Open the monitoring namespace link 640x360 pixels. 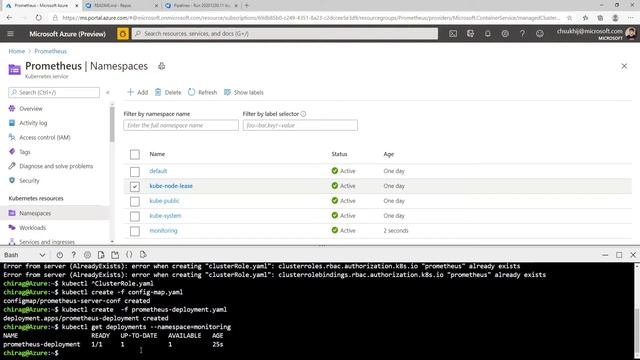163,231
